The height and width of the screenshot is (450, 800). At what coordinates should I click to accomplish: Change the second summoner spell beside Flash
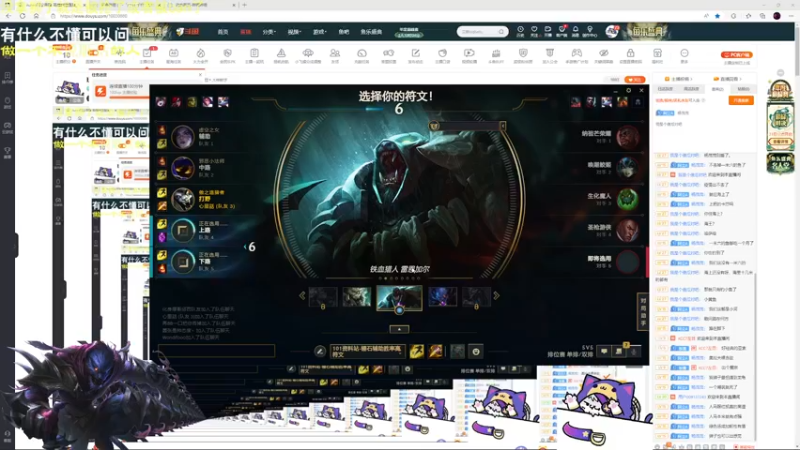pos(435,351)
